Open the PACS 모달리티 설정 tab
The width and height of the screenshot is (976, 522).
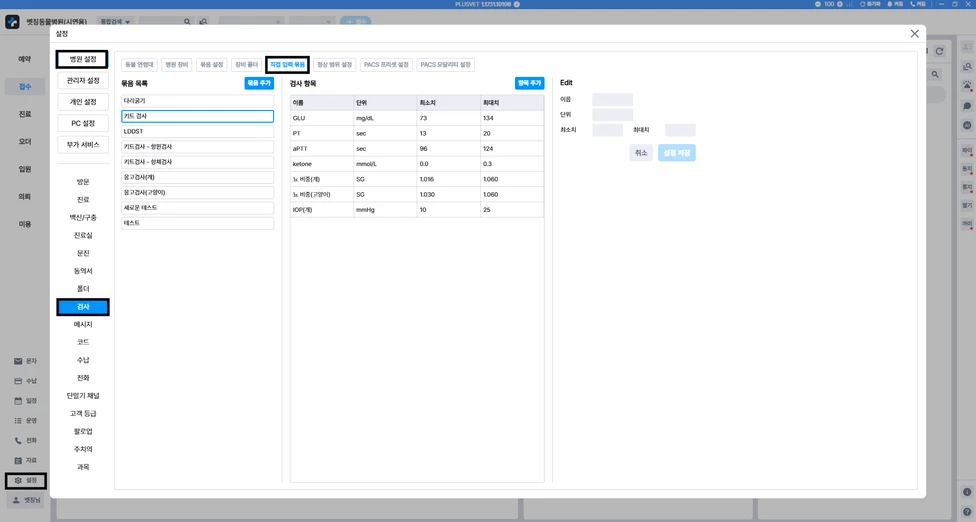click(445, 65)
